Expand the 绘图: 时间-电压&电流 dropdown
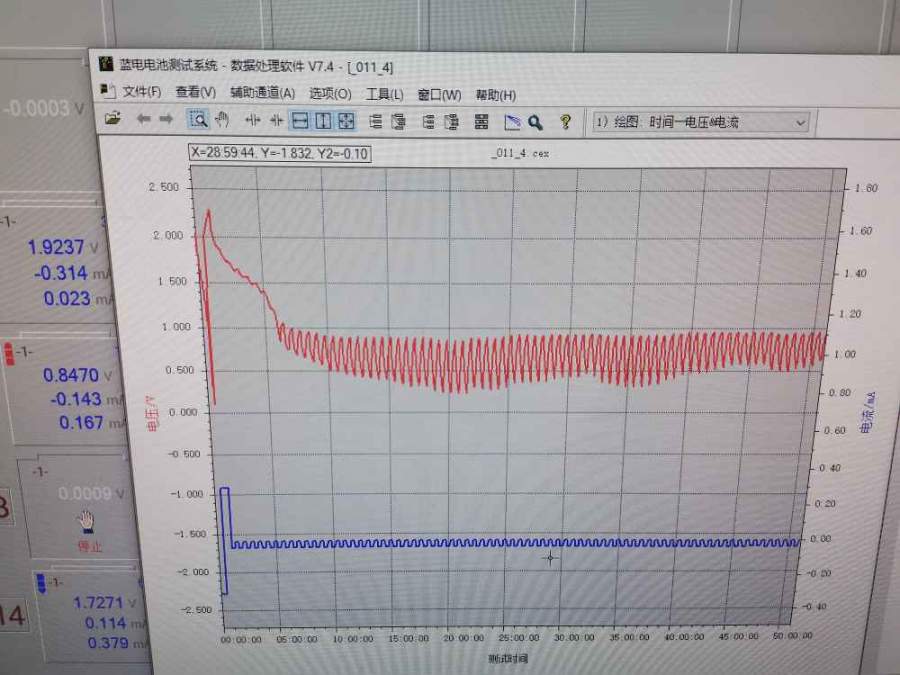Screen dimensions: 900x675 pyautogui.click(x=799, y=122)
